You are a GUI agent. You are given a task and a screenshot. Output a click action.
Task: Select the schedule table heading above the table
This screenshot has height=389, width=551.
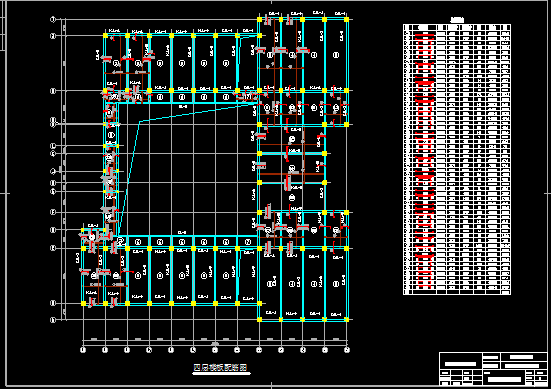tap(457, 20)
